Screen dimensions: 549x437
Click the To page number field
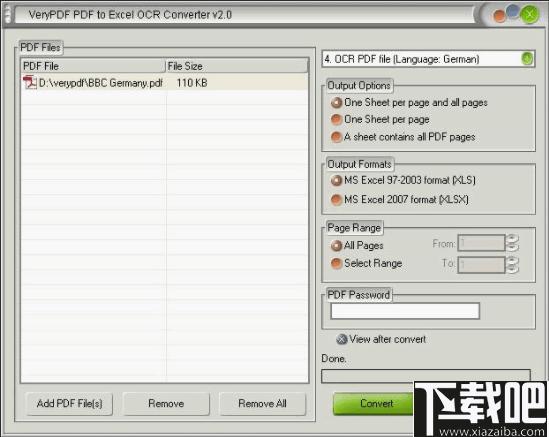481,264
